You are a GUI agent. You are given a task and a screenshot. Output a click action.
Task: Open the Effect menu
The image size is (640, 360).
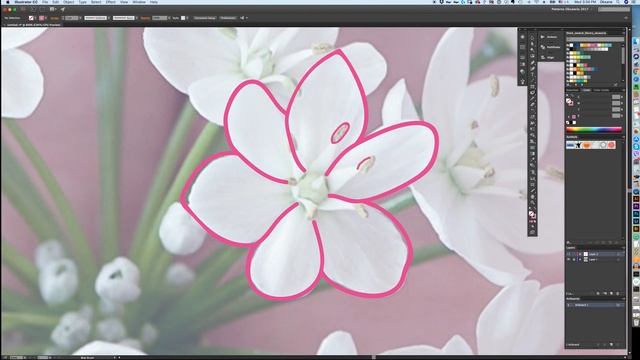click(111, 2)
